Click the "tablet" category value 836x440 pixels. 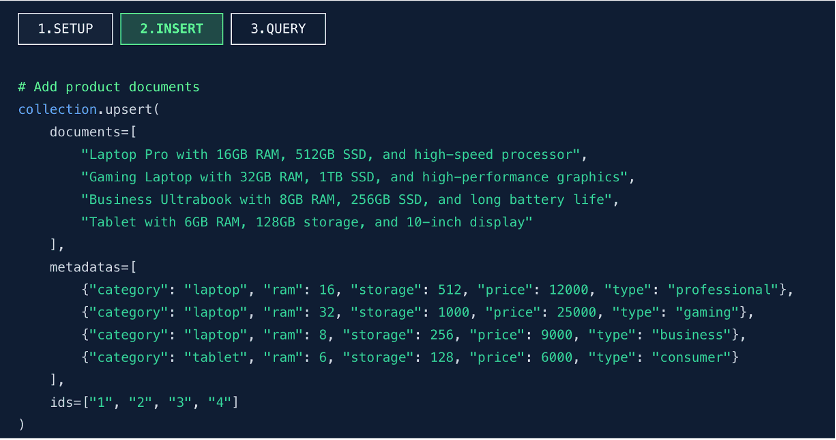(x=216, y=357)
